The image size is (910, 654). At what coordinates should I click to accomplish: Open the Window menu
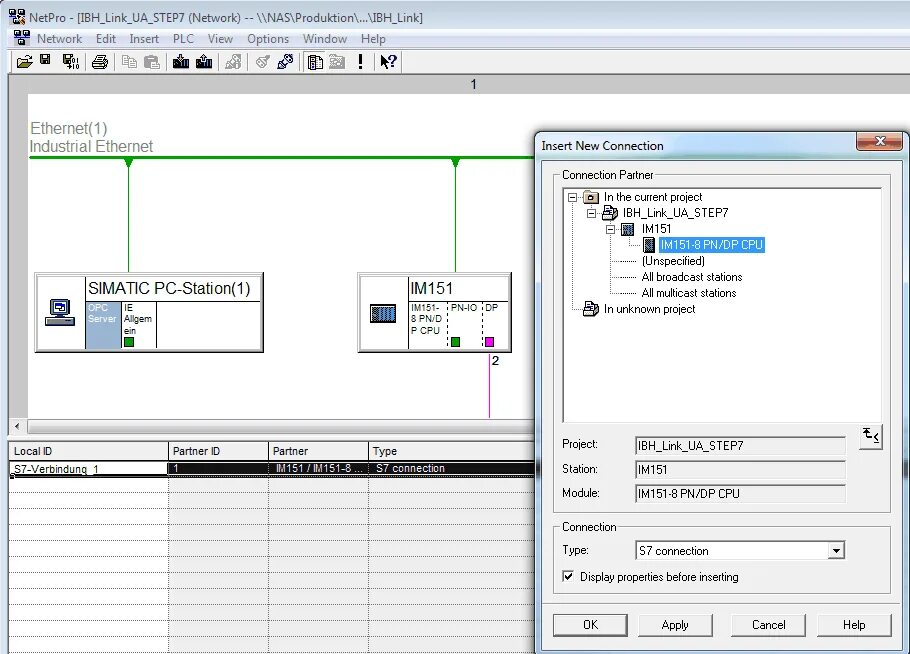[x=324, y=39]
